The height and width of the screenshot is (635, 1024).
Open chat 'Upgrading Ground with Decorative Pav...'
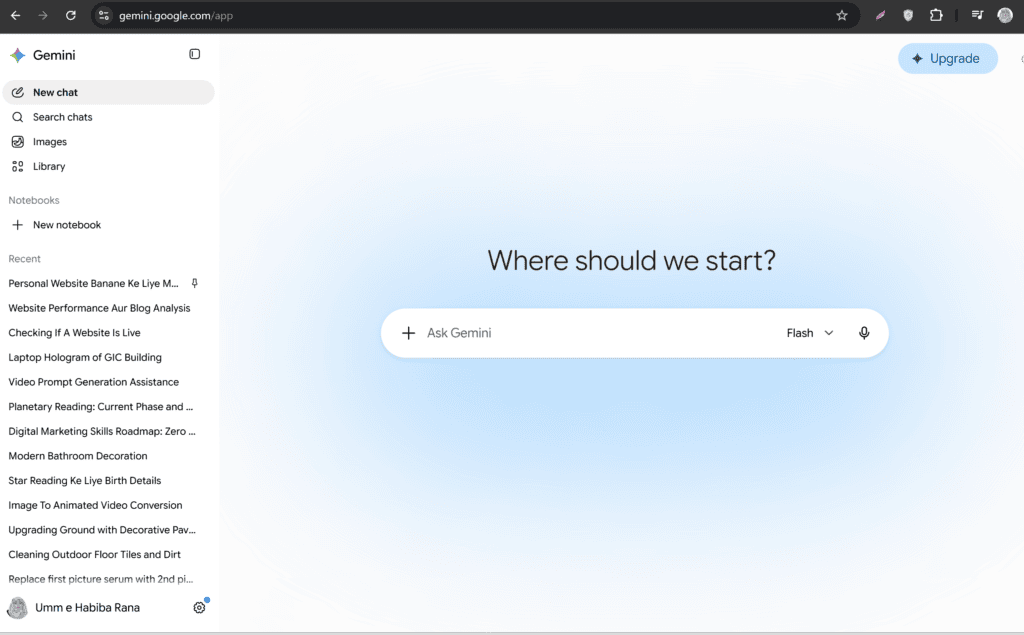[102, 530]
